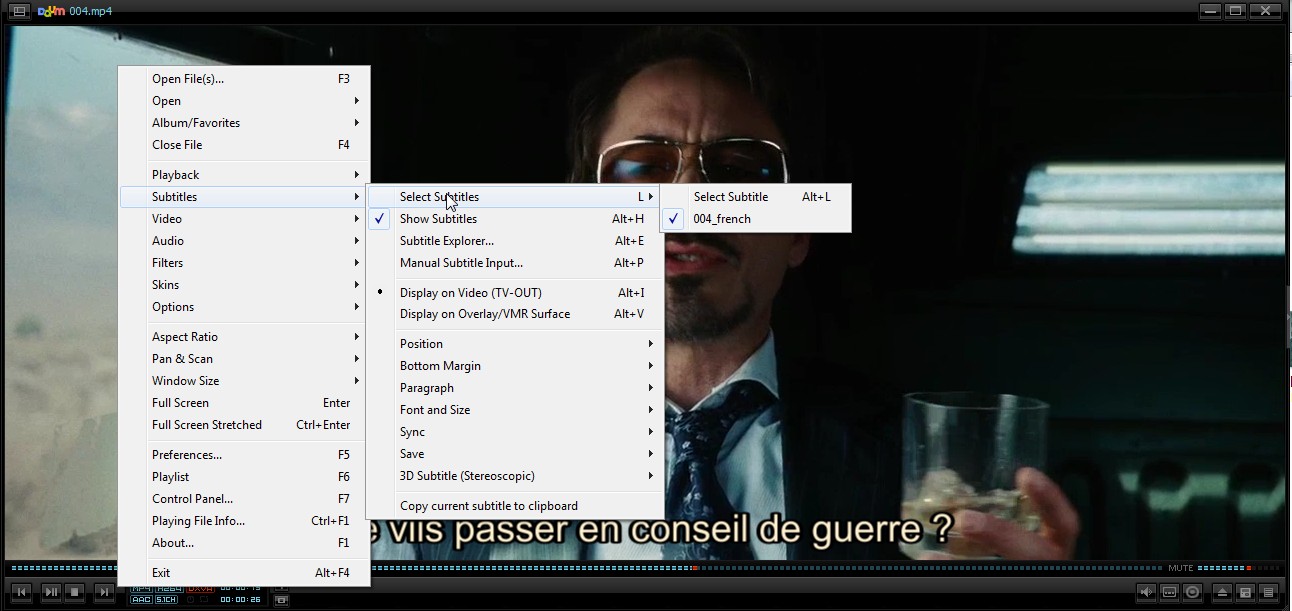Expand the Bottom Margin submenu
Image resolution: width=1292 pixels, height=611 pixels.
(x=514, y=366)
